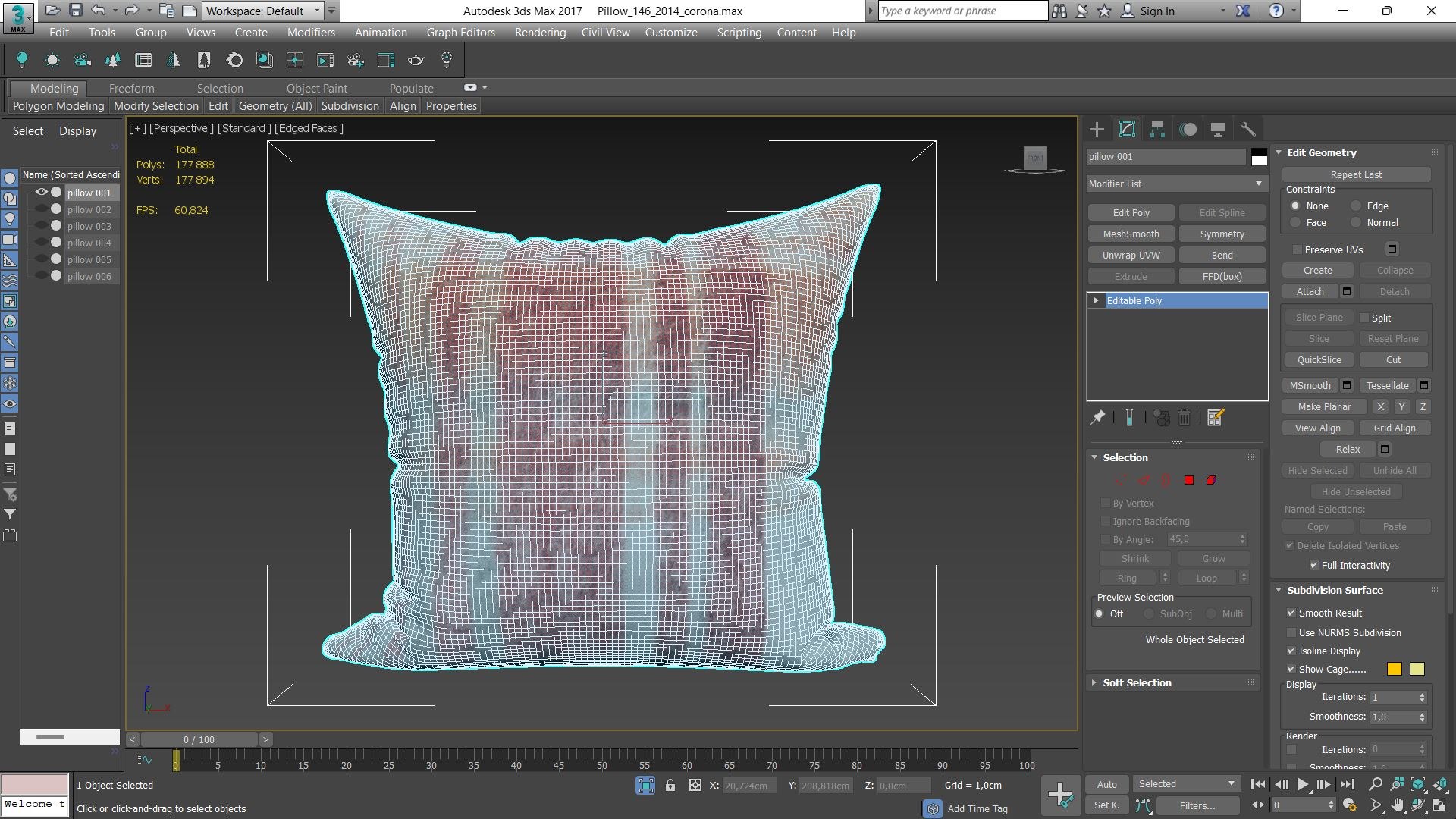Click the Relax button

point(1348,449)
